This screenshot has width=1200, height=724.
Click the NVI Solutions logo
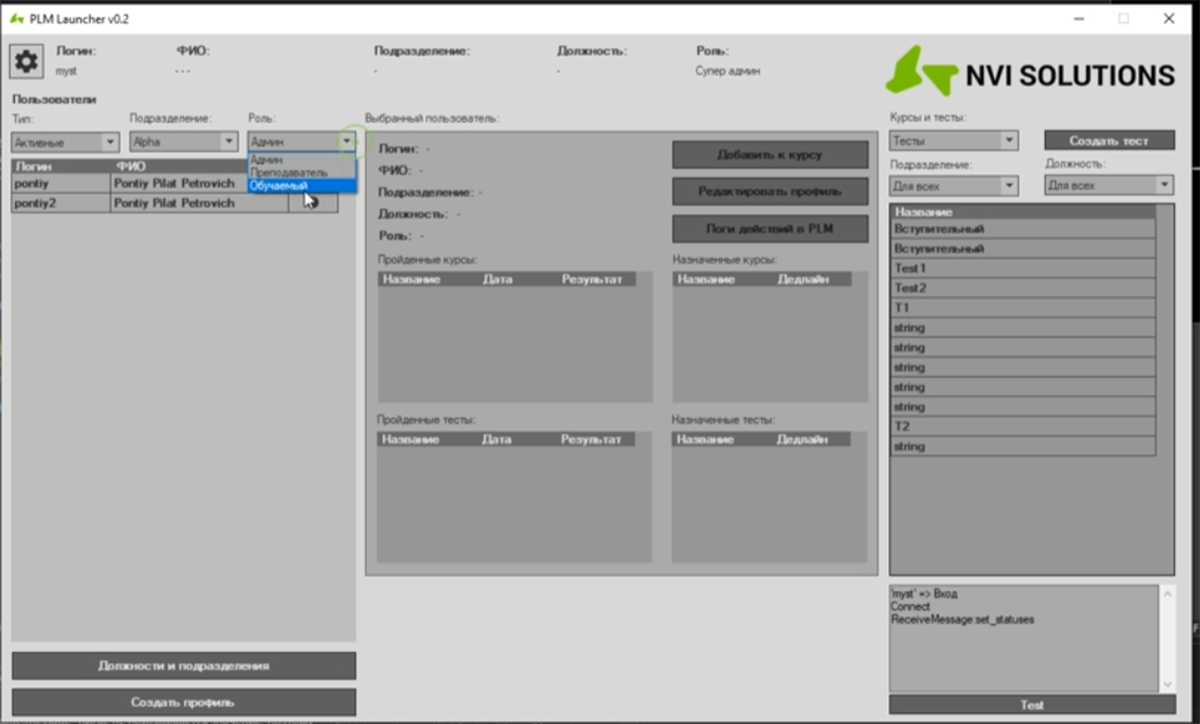click(x=1030, y=72)
